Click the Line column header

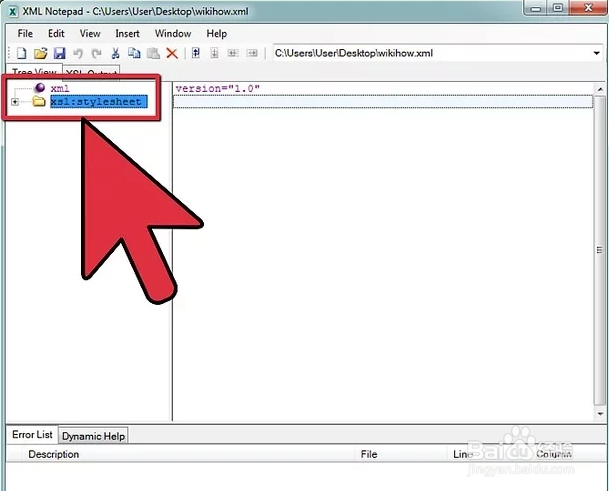coord(463,454)
